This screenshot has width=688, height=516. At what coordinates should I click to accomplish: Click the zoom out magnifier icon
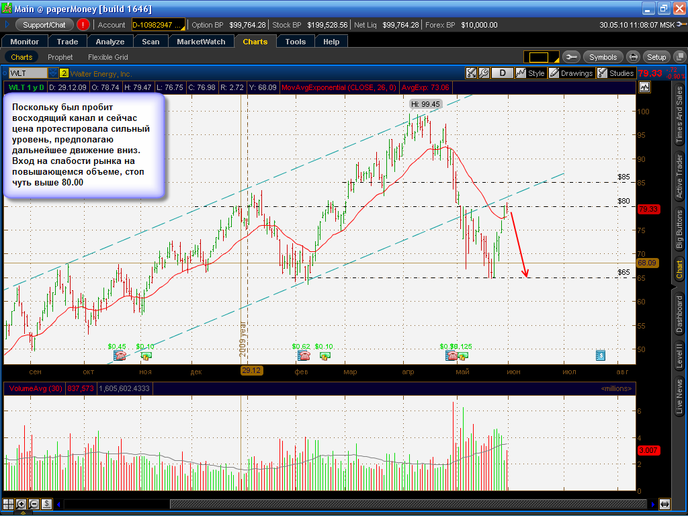pos(34,504)
